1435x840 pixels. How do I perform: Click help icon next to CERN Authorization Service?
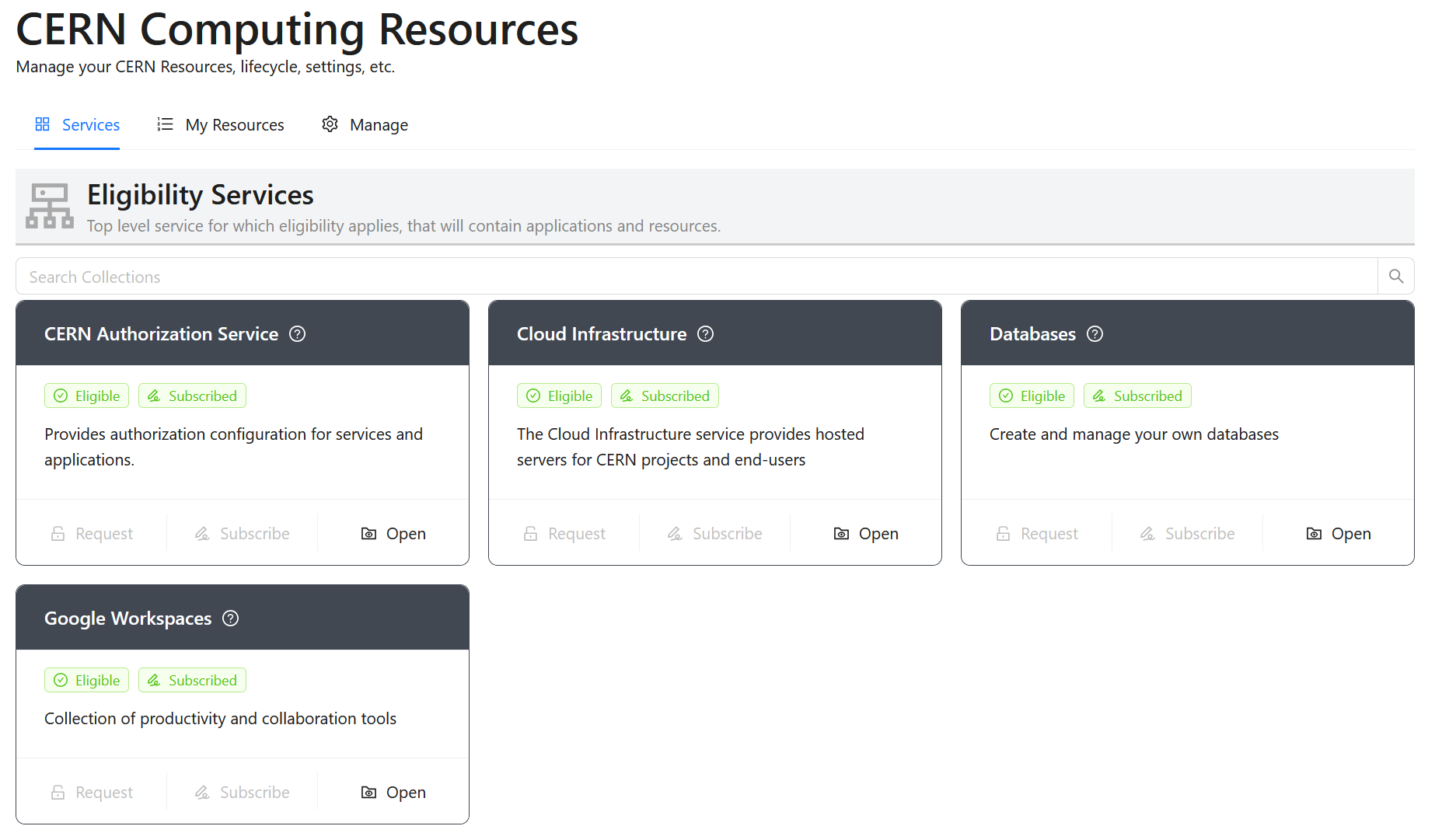tap(297, 334)
